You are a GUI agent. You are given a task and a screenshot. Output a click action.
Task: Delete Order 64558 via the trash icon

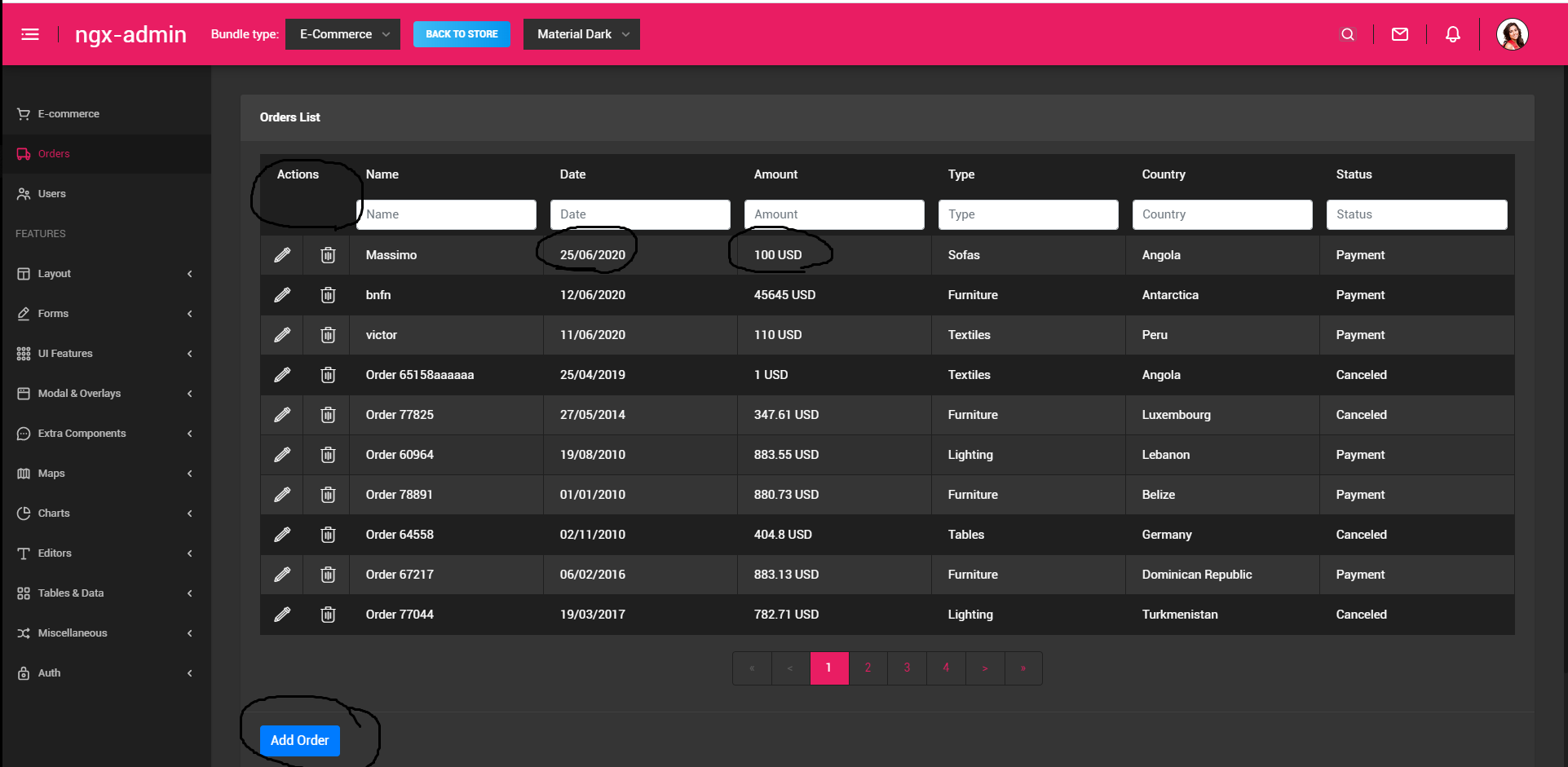tap(327, 534)
